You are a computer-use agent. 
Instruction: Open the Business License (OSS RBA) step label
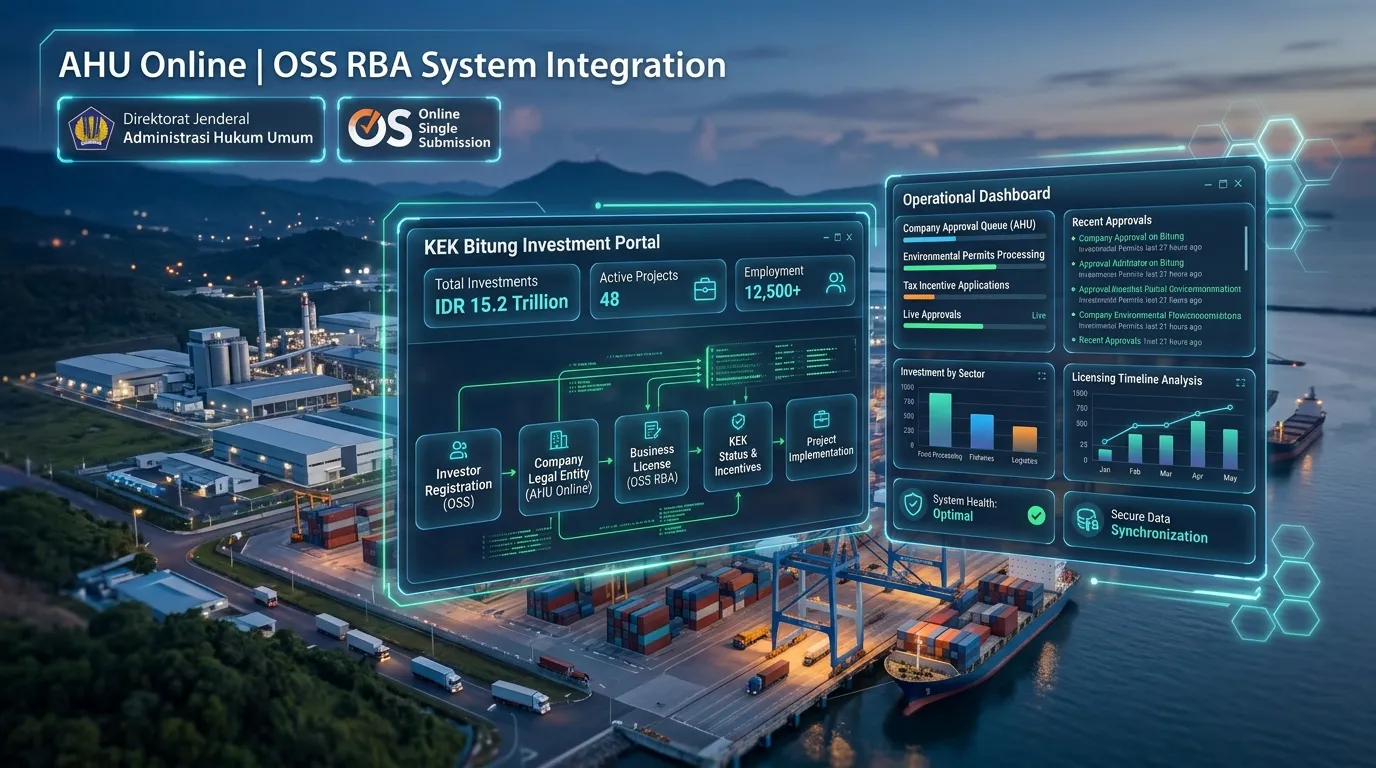click(652, 465)
